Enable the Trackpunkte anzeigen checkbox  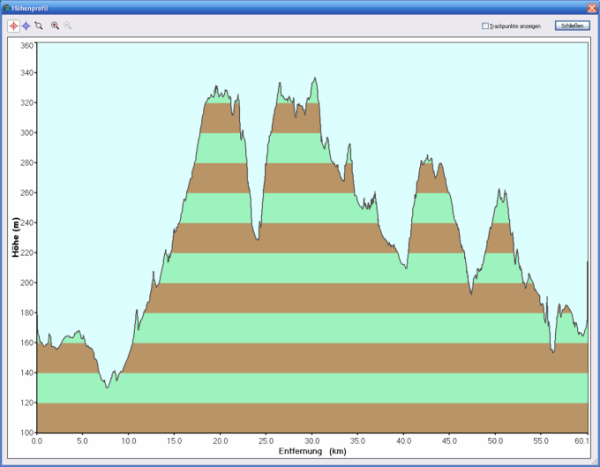pos(485,26)
